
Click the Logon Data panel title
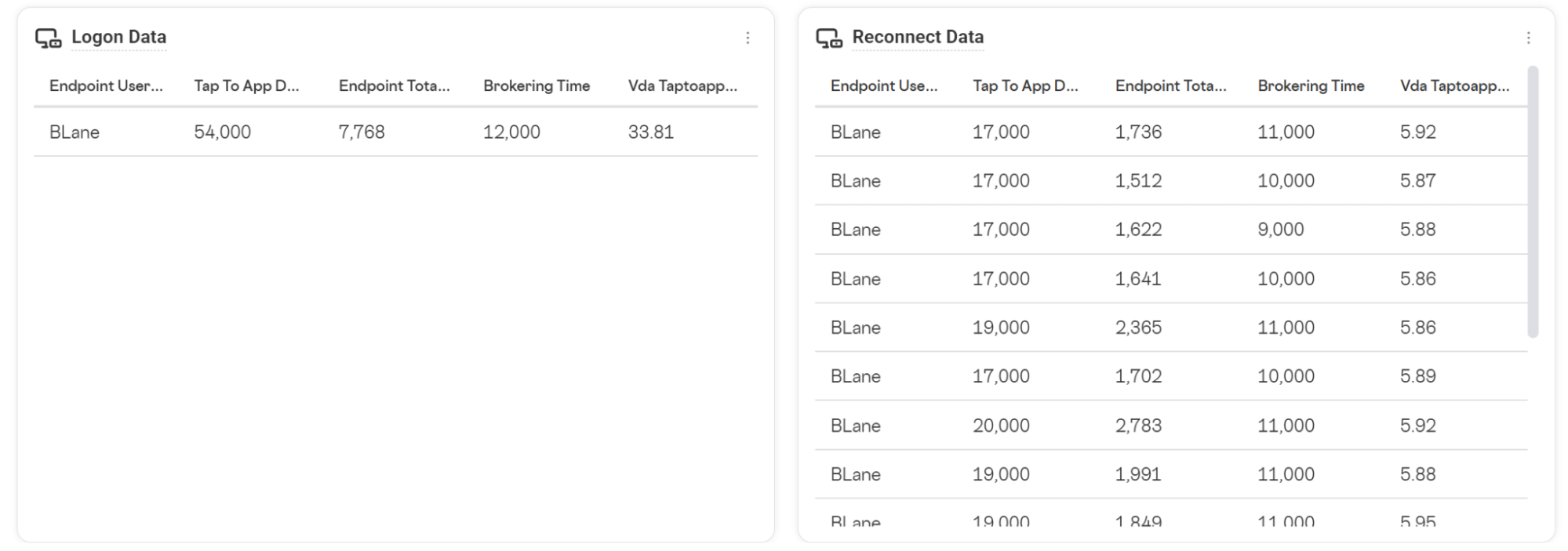(118, 37)
